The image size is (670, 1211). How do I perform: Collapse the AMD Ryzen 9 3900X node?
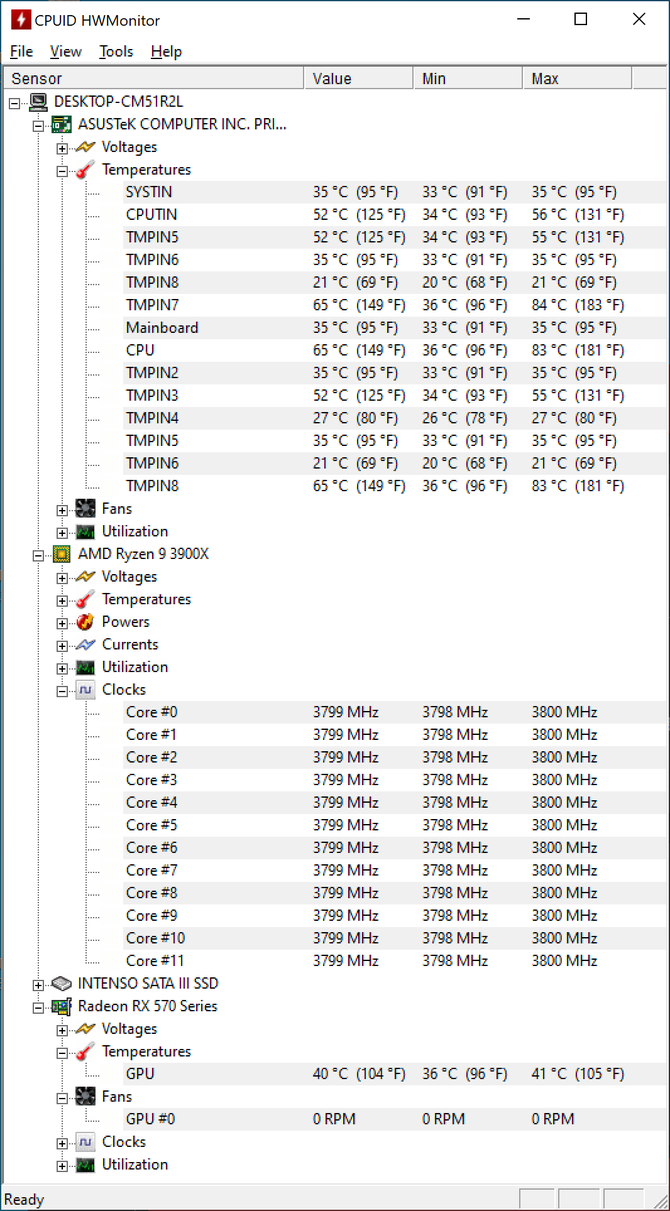point(38,554)
